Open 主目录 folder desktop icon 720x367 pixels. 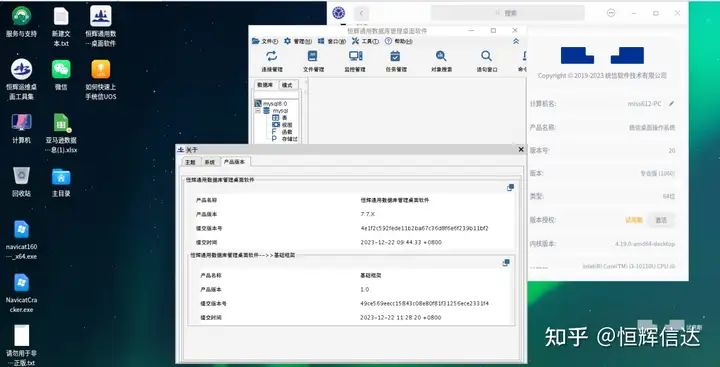(x=61, y=182)
